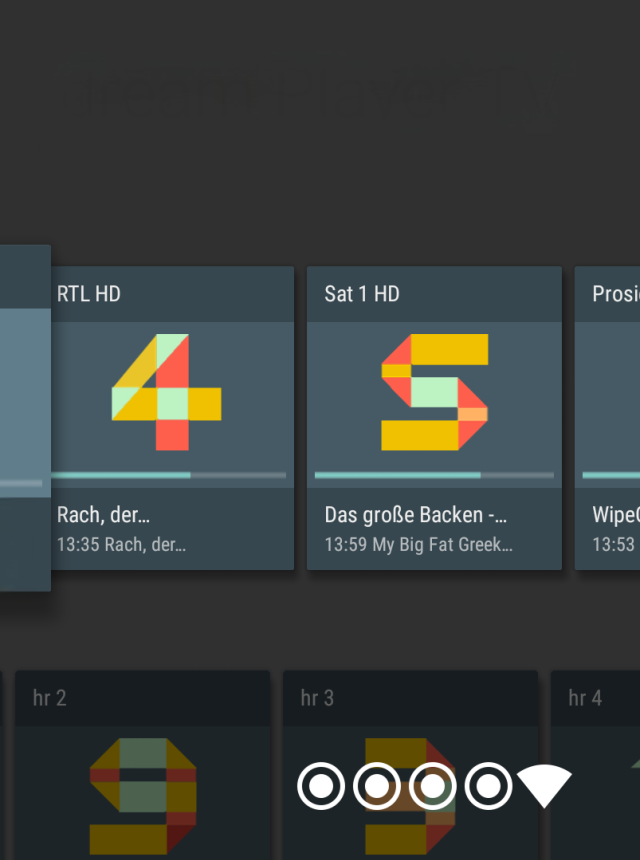640x860 pixels.
Task: Click the 'hr 3' channel label
Action: tap(317, 698)
